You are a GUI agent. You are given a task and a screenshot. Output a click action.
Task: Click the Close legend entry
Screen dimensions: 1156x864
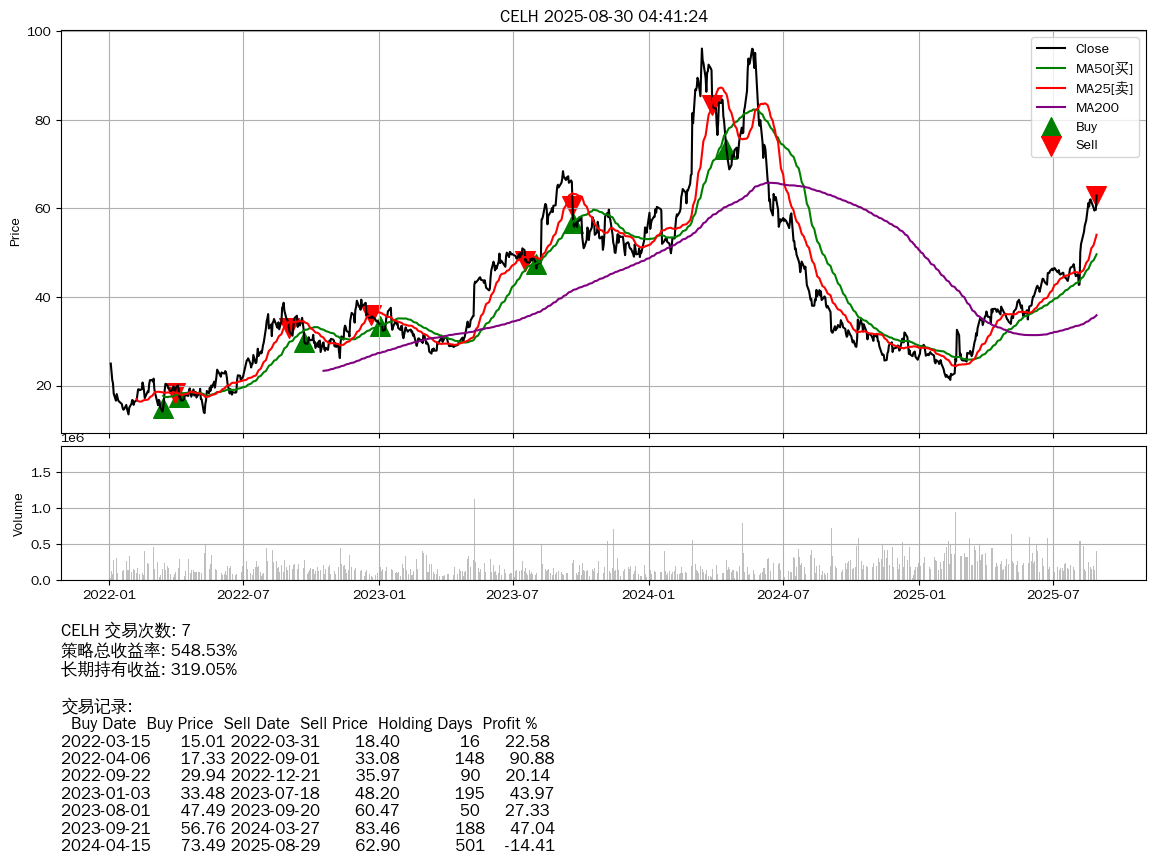click(1091, 49)
